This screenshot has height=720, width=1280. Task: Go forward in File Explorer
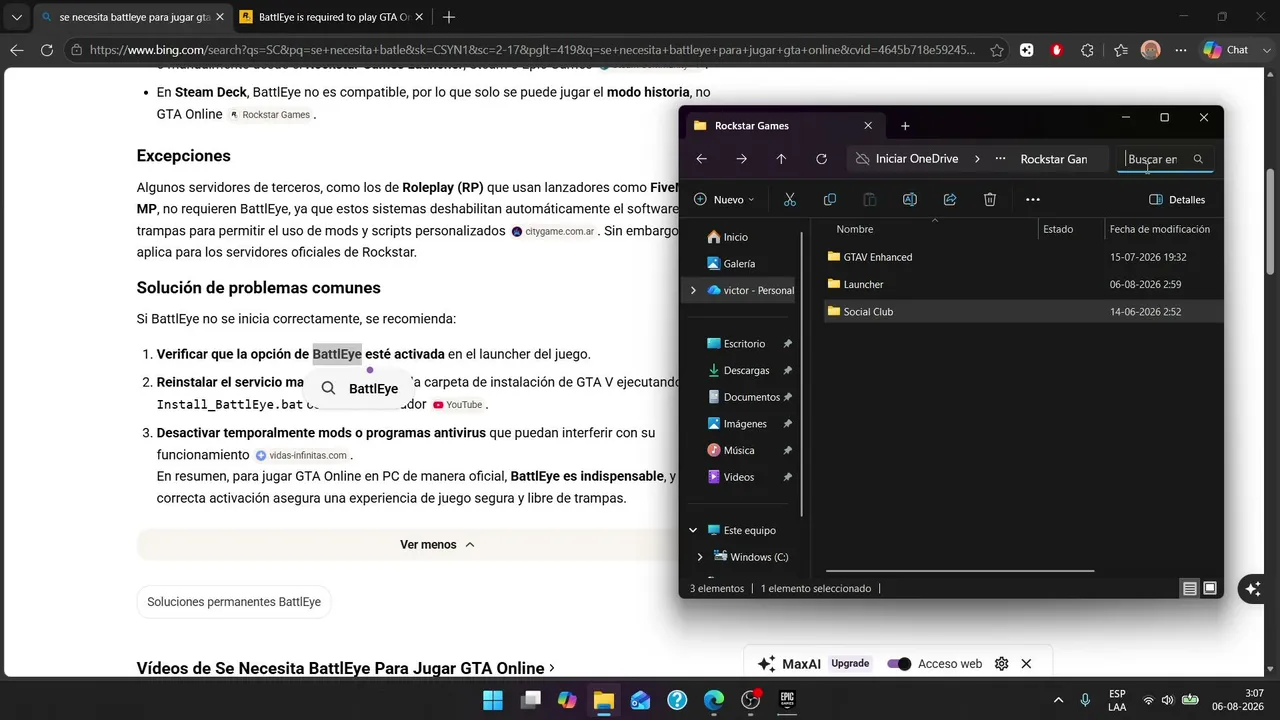point(741,159)
